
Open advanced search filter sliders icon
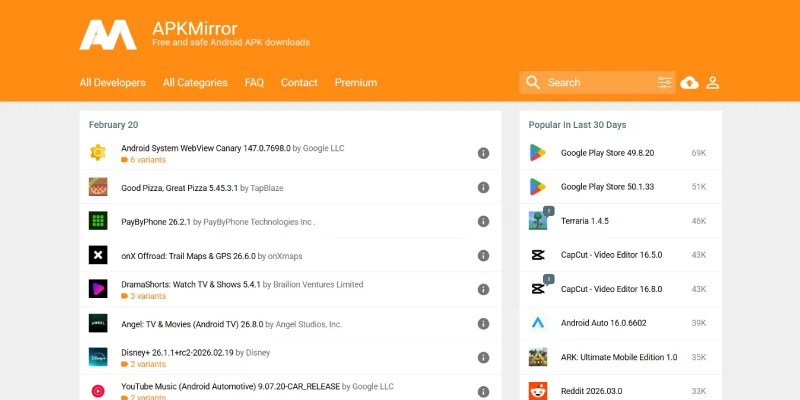pyautogui.click(x=664, y=83)
